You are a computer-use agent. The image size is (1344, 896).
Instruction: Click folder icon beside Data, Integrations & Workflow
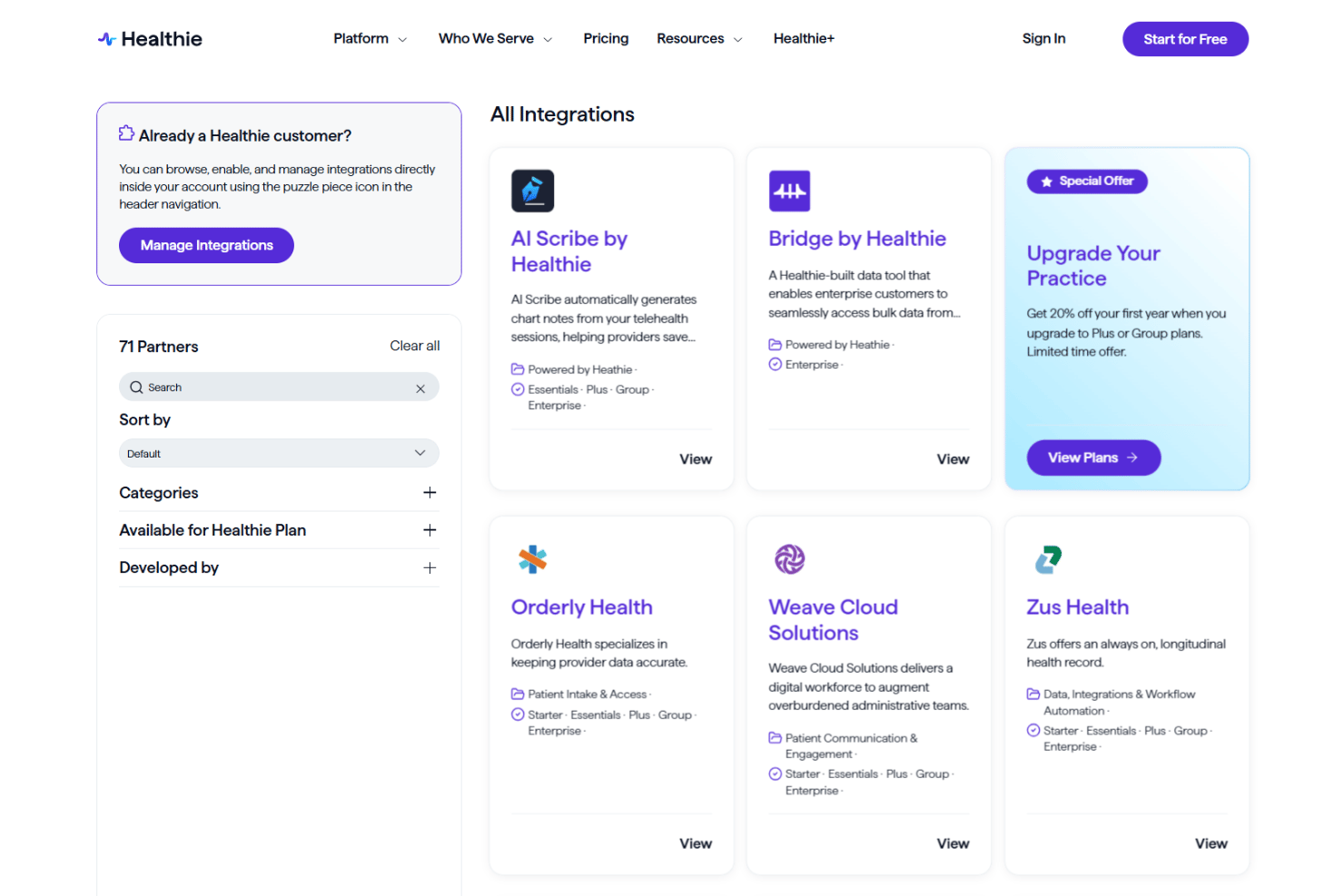click(1033, 694)
